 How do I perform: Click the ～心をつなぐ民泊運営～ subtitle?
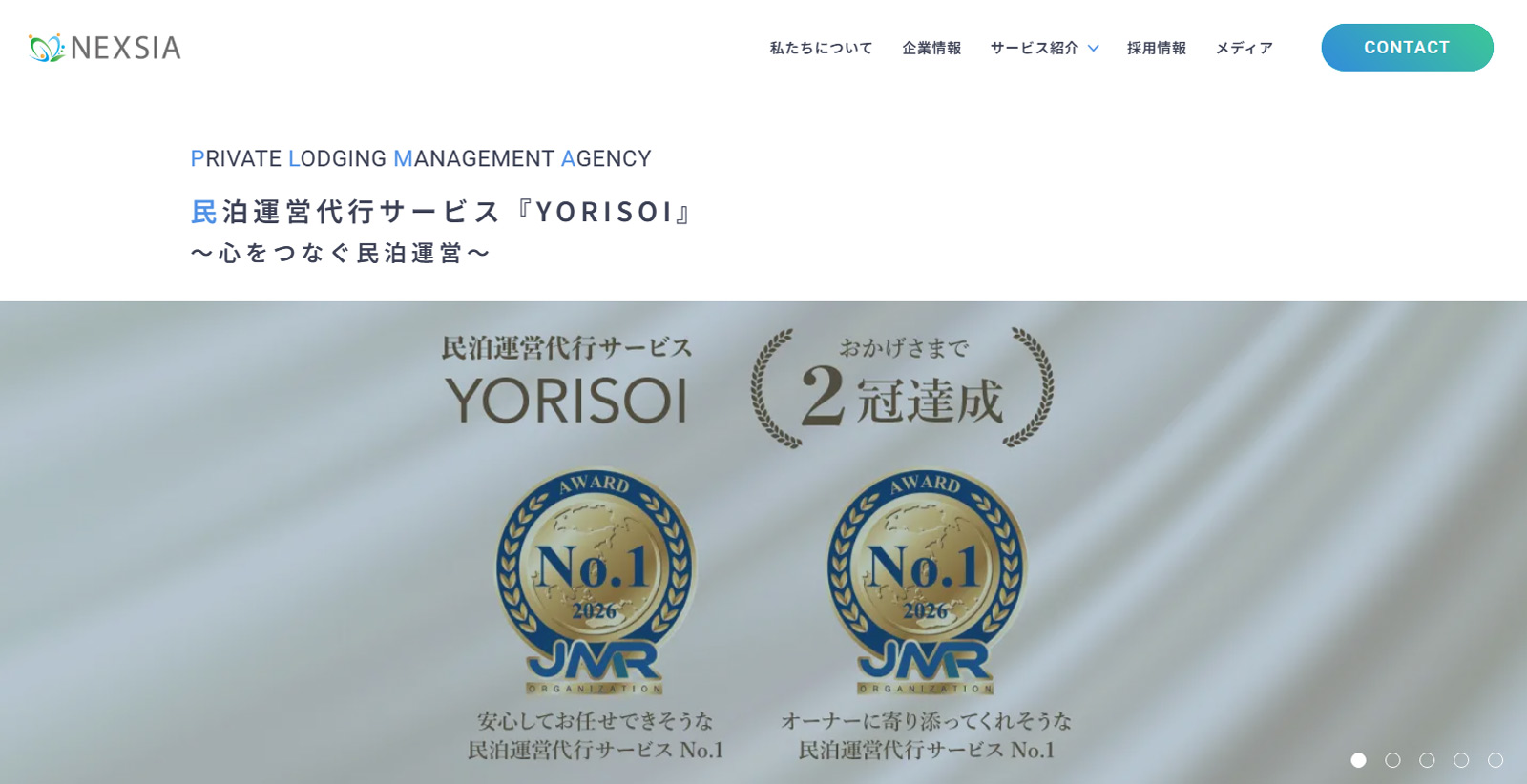click(x=341, y=253)
